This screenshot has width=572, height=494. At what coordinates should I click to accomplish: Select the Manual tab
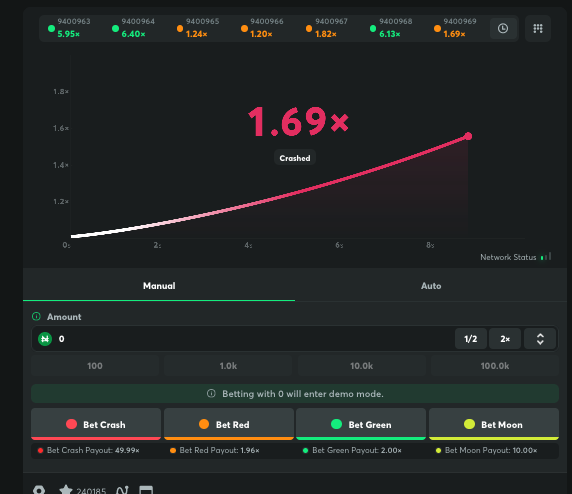159,286
